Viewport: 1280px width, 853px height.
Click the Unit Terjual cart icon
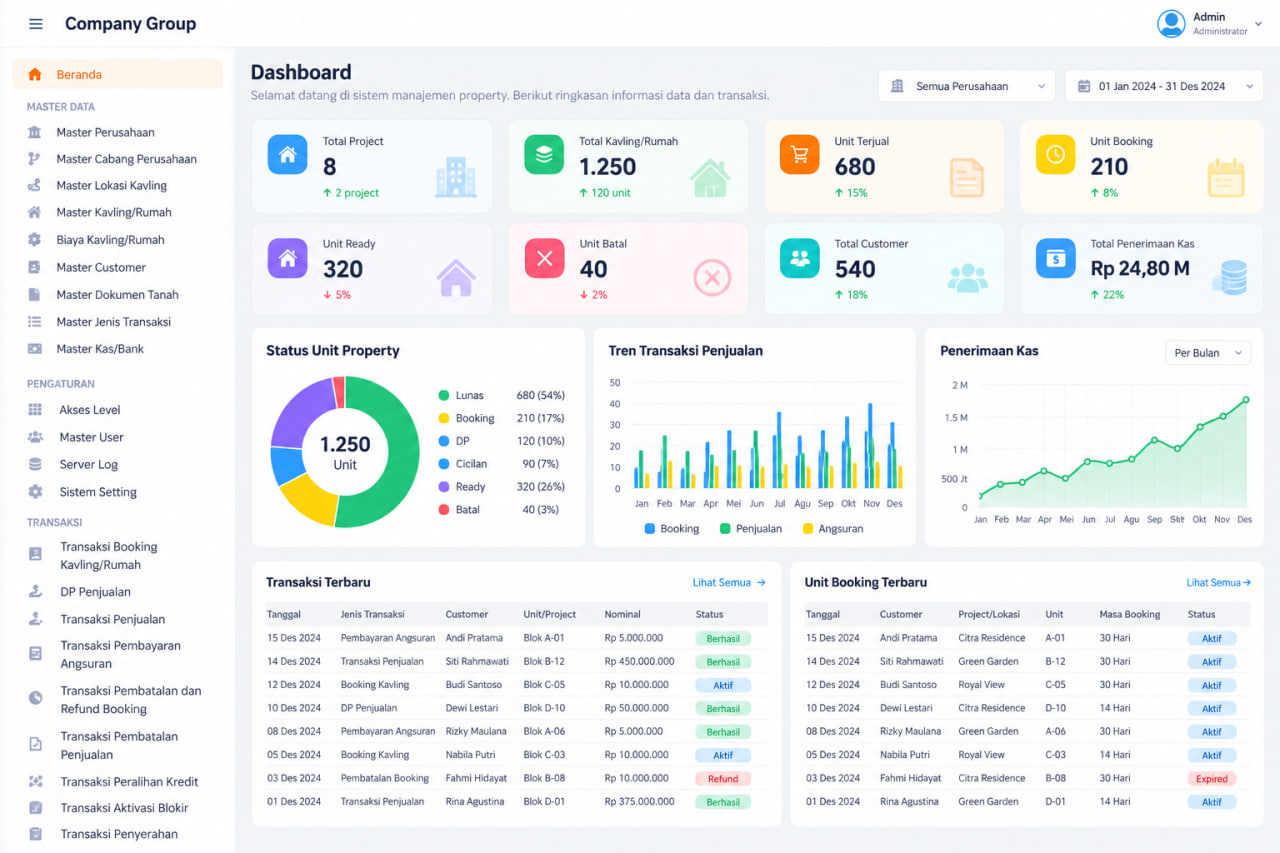pyautogui.click(x=799, y=154)
